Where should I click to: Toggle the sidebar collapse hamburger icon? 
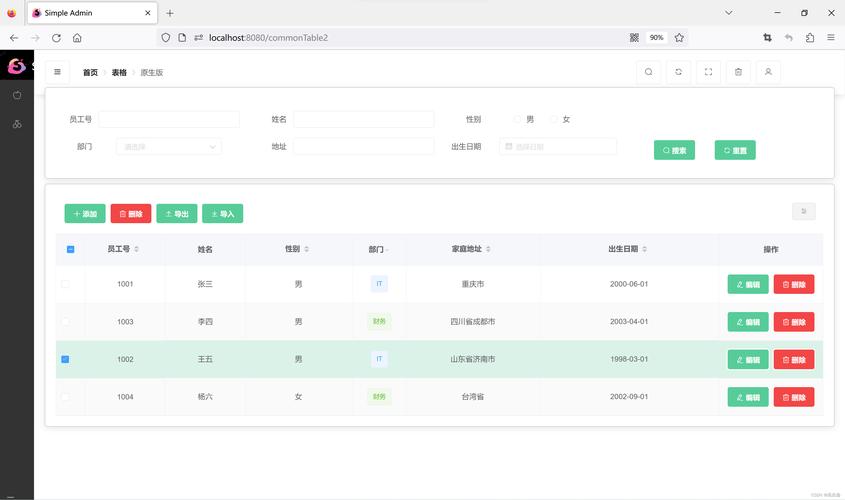point(57,72)
